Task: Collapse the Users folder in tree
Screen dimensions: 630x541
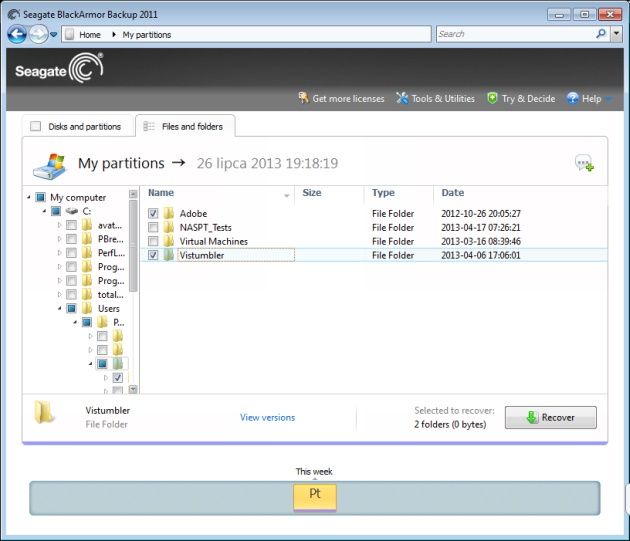Action: coord(59,309)
